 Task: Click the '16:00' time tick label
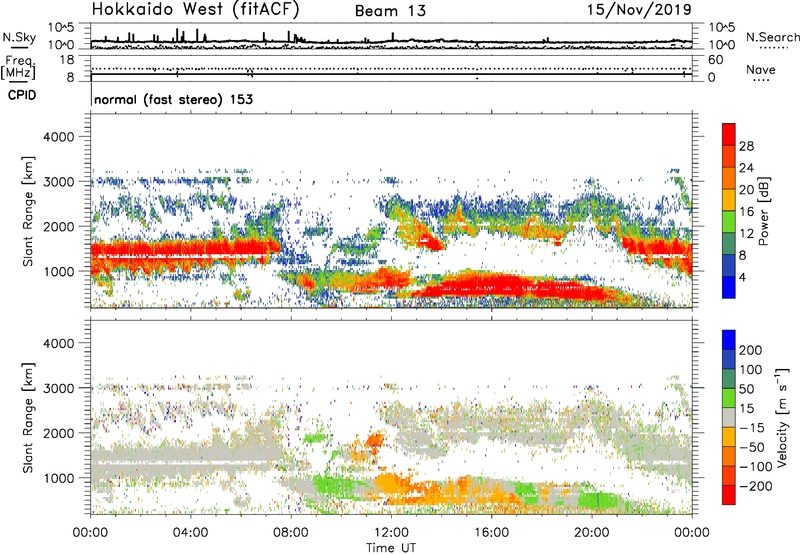491,533
